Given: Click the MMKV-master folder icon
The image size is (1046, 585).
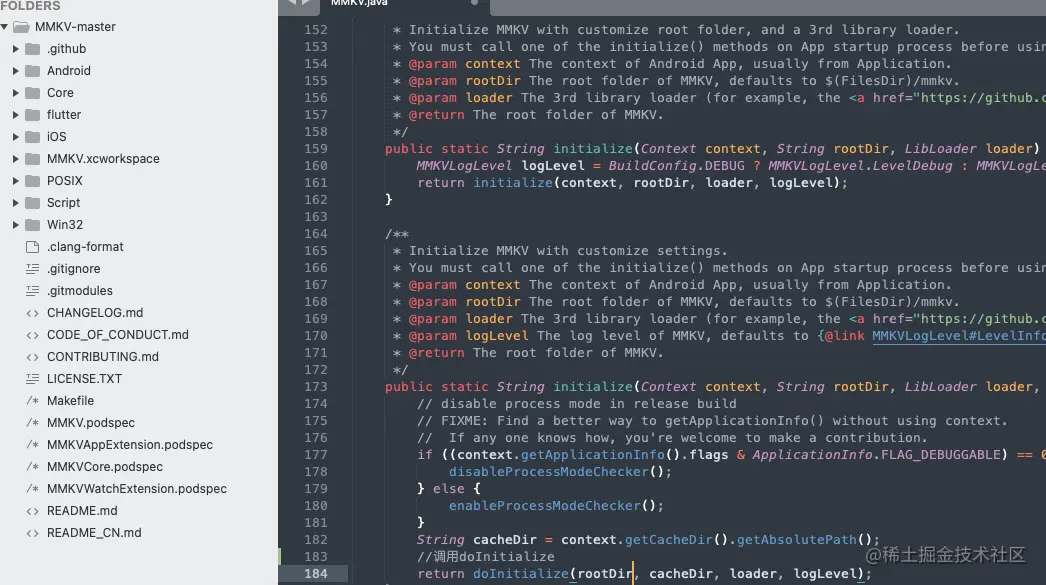Looking at the screenshot, I should pyautogui.click(x=21, y=27).
